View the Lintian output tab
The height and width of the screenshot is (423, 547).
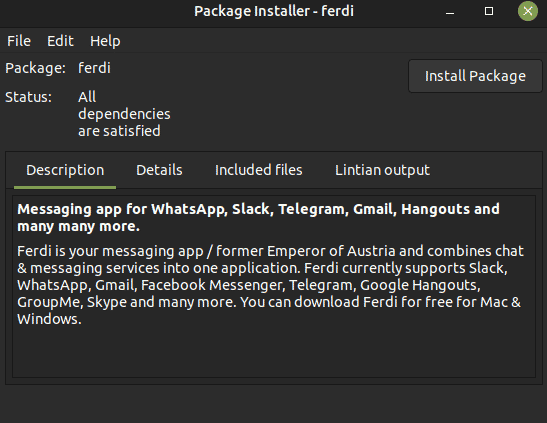[382, 171]
